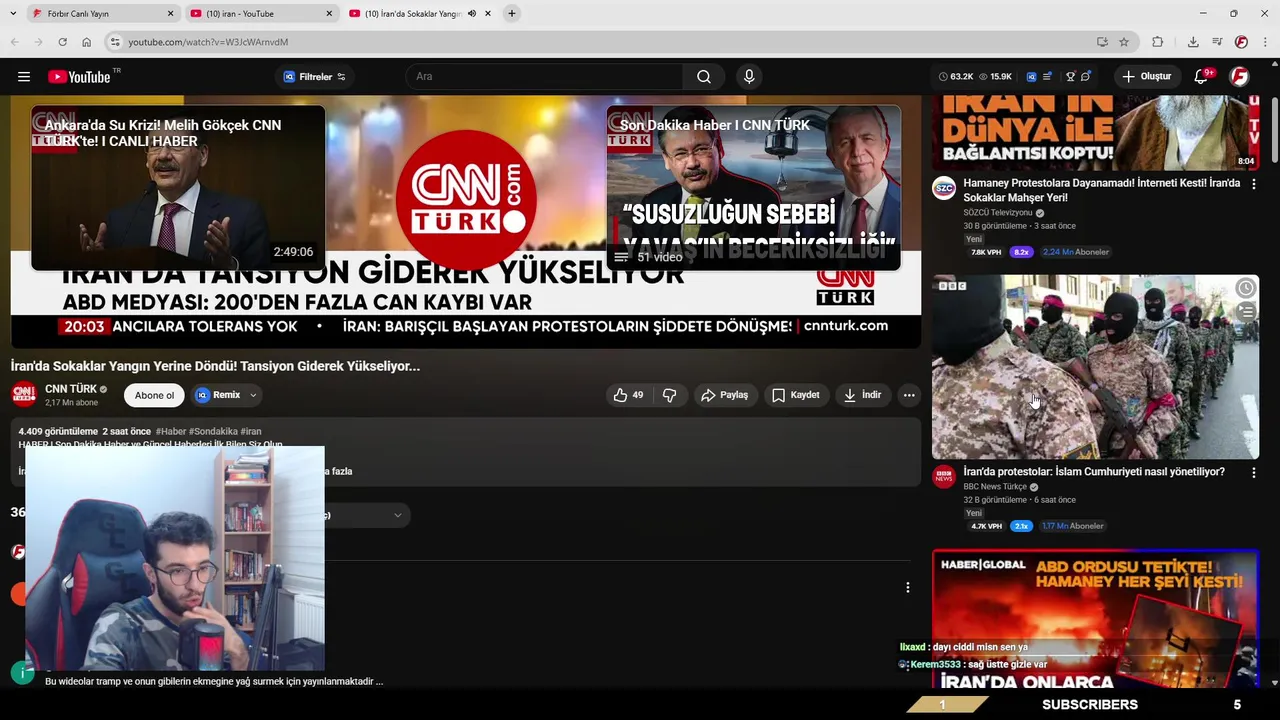Click the browser address bar URL
This screenshot has height=720, width=1280.
pyautogui.click(x=208, y=42)
